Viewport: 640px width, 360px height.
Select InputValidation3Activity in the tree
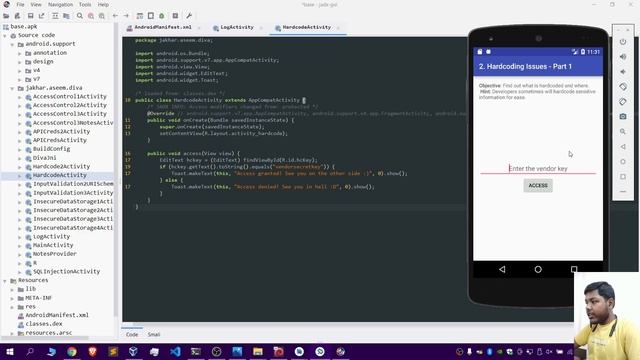pyautogui.click(x=73, y=193)
